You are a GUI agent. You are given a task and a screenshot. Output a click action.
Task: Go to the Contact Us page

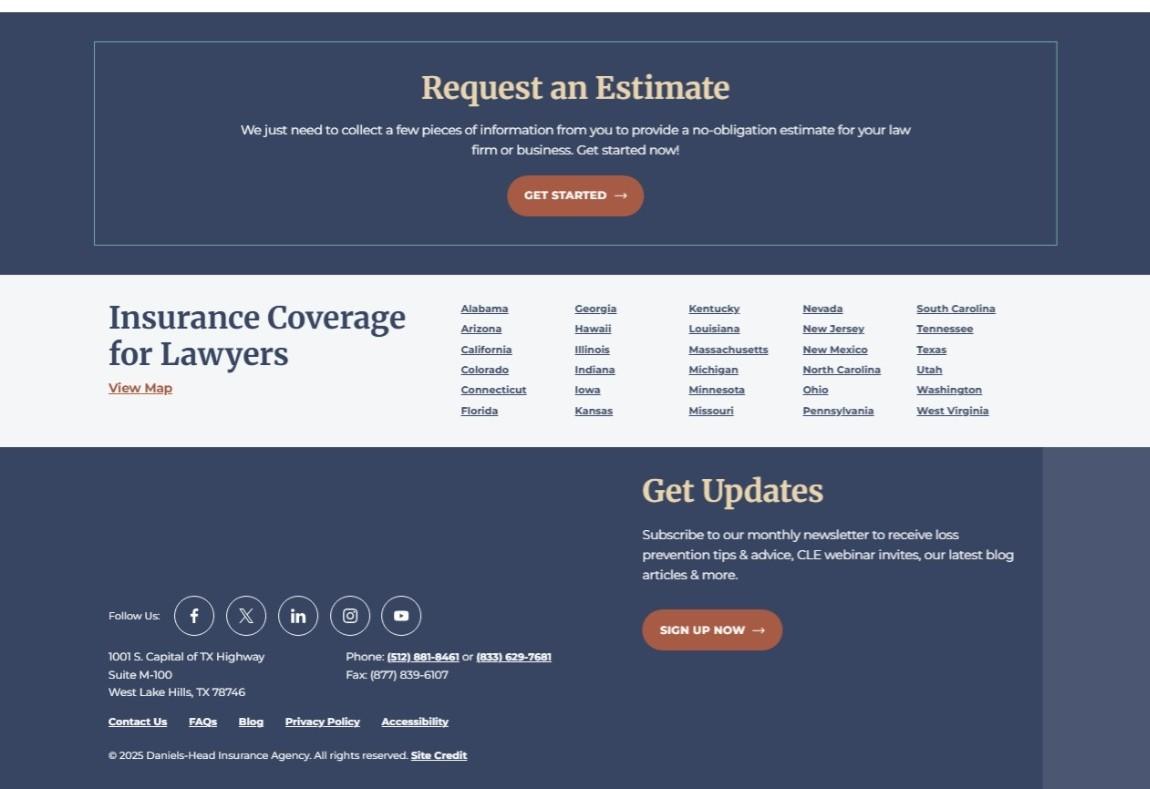138,722
